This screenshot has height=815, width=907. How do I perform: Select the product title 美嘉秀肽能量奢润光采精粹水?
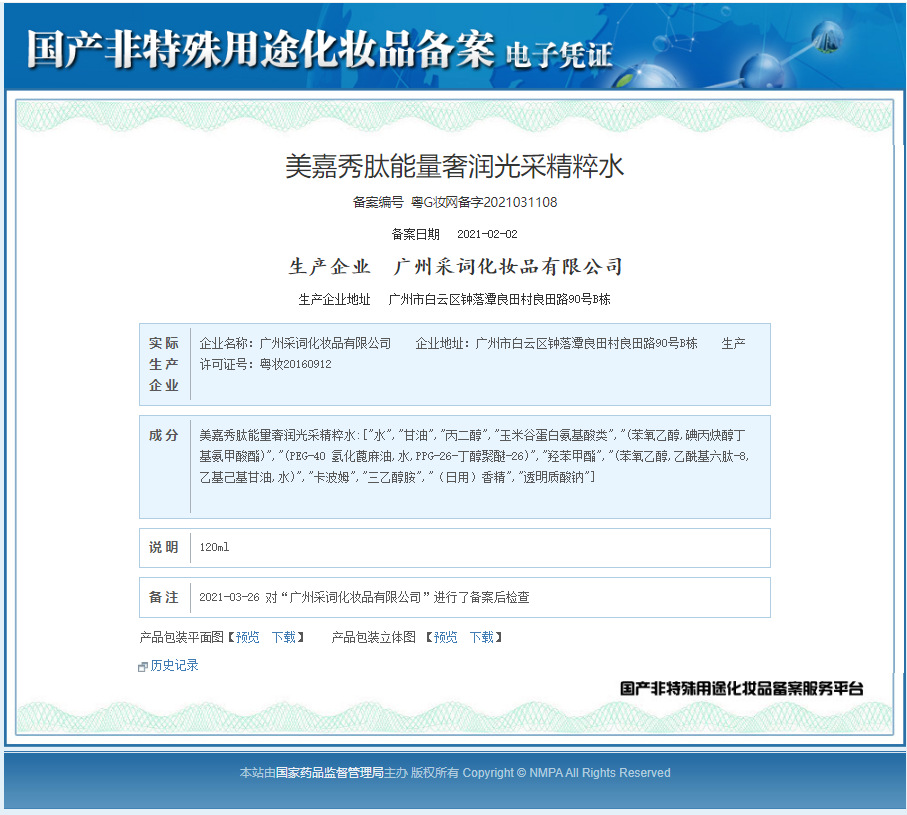455,167
